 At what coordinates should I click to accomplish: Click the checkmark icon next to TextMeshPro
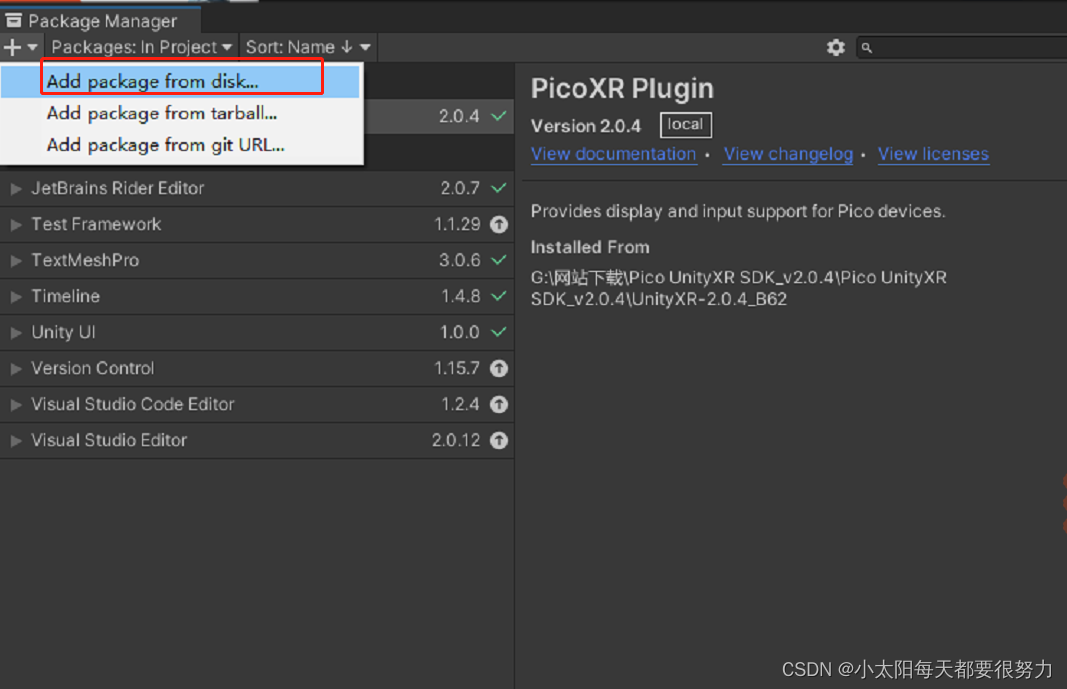[x=498, y=260]
